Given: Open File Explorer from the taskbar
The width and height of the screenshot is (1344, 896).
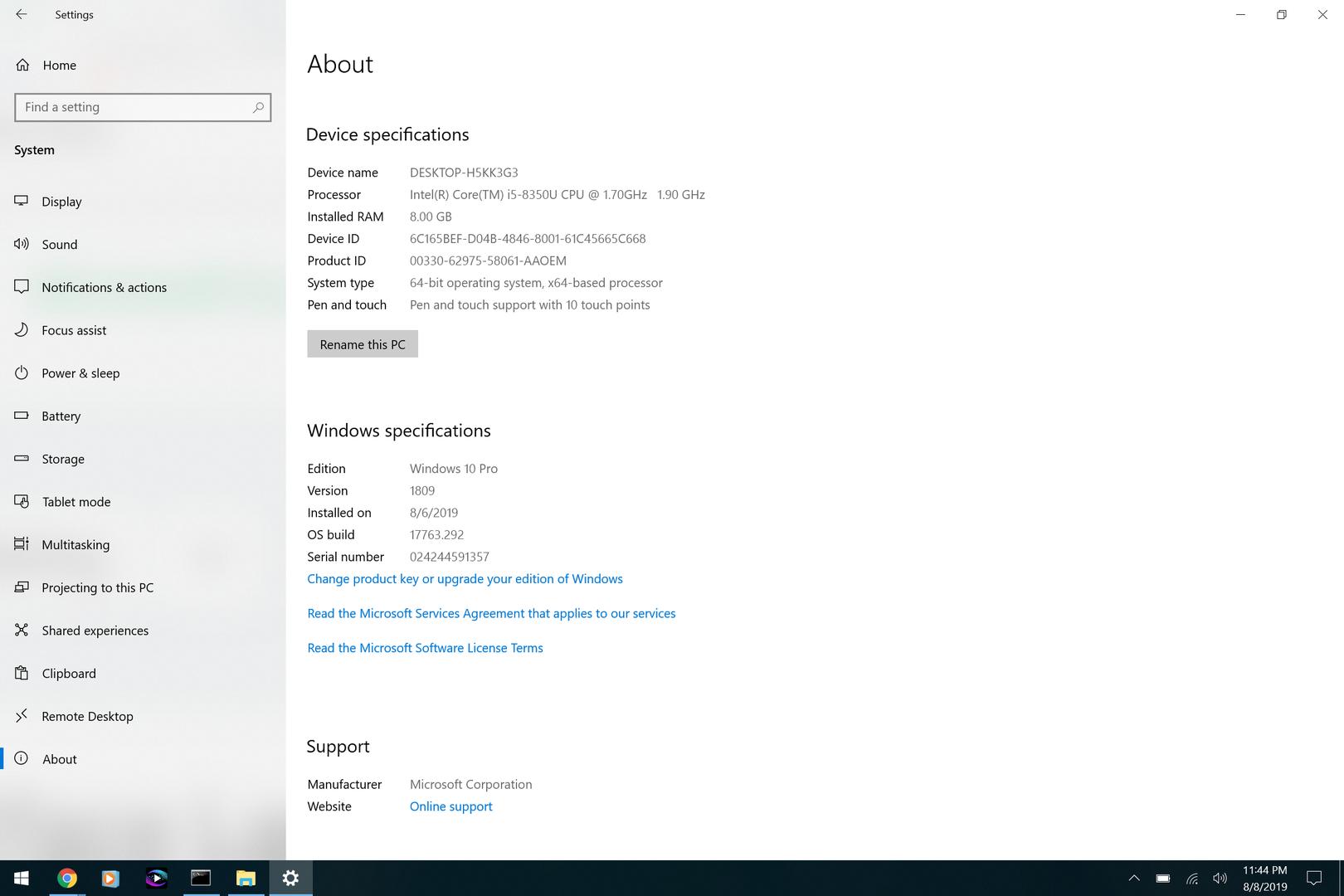Looking at the screenshot, I should point(246,878).
